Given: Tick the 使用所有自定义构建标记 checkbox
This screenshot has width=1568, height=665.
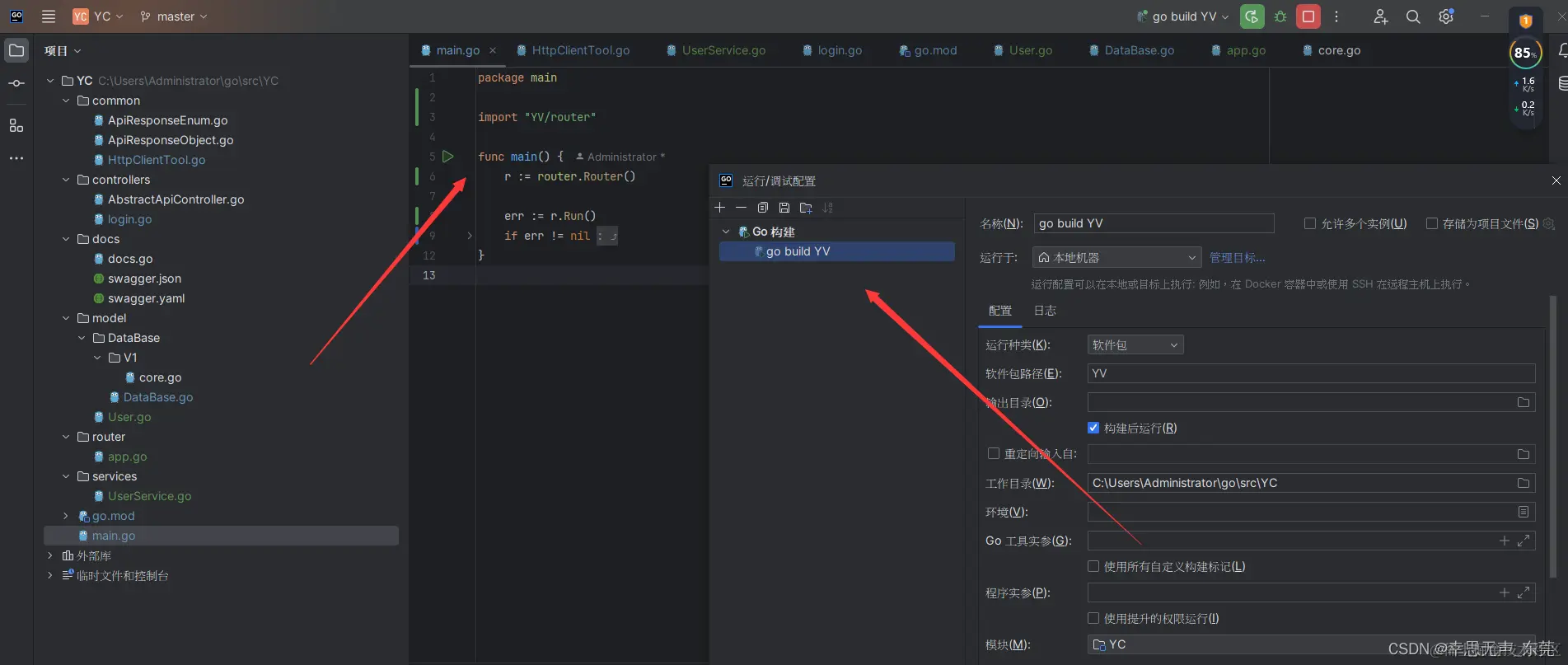Looking at the screenshot, I should pyautogui.click(x=1093, y=566).
